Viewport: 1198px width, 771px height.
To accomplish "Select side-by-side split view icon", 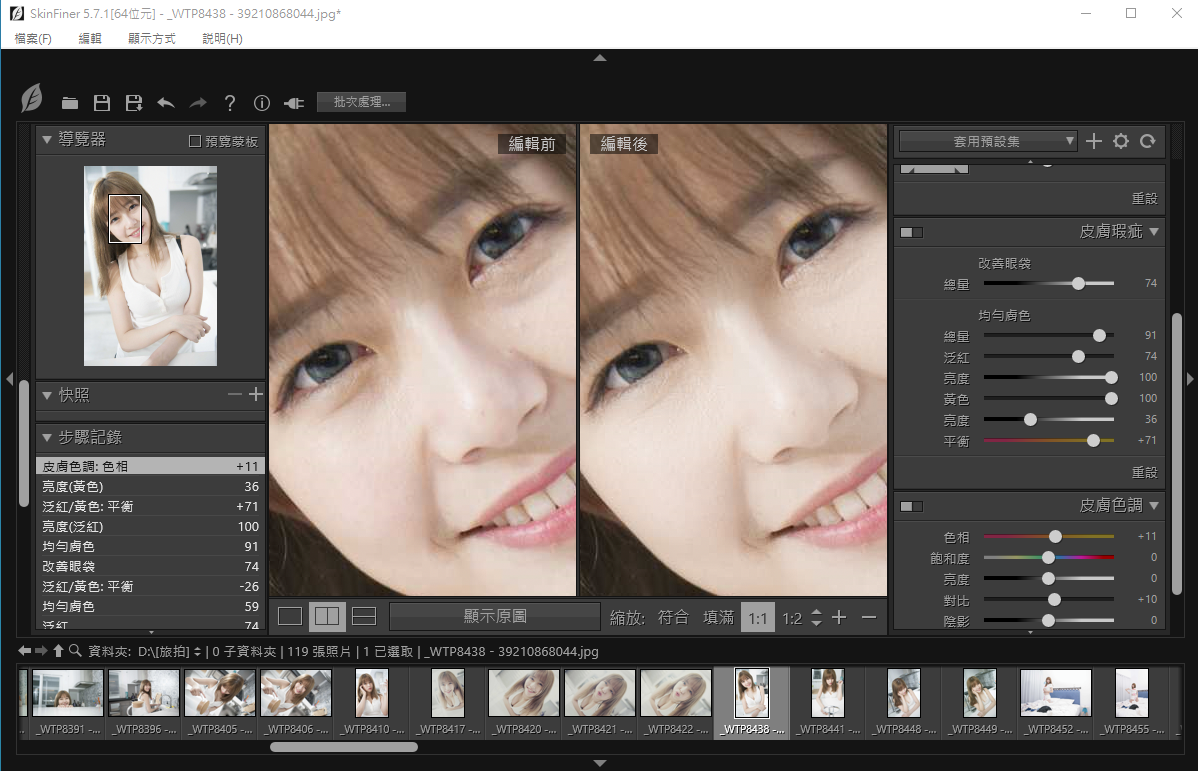I will 327,617.
